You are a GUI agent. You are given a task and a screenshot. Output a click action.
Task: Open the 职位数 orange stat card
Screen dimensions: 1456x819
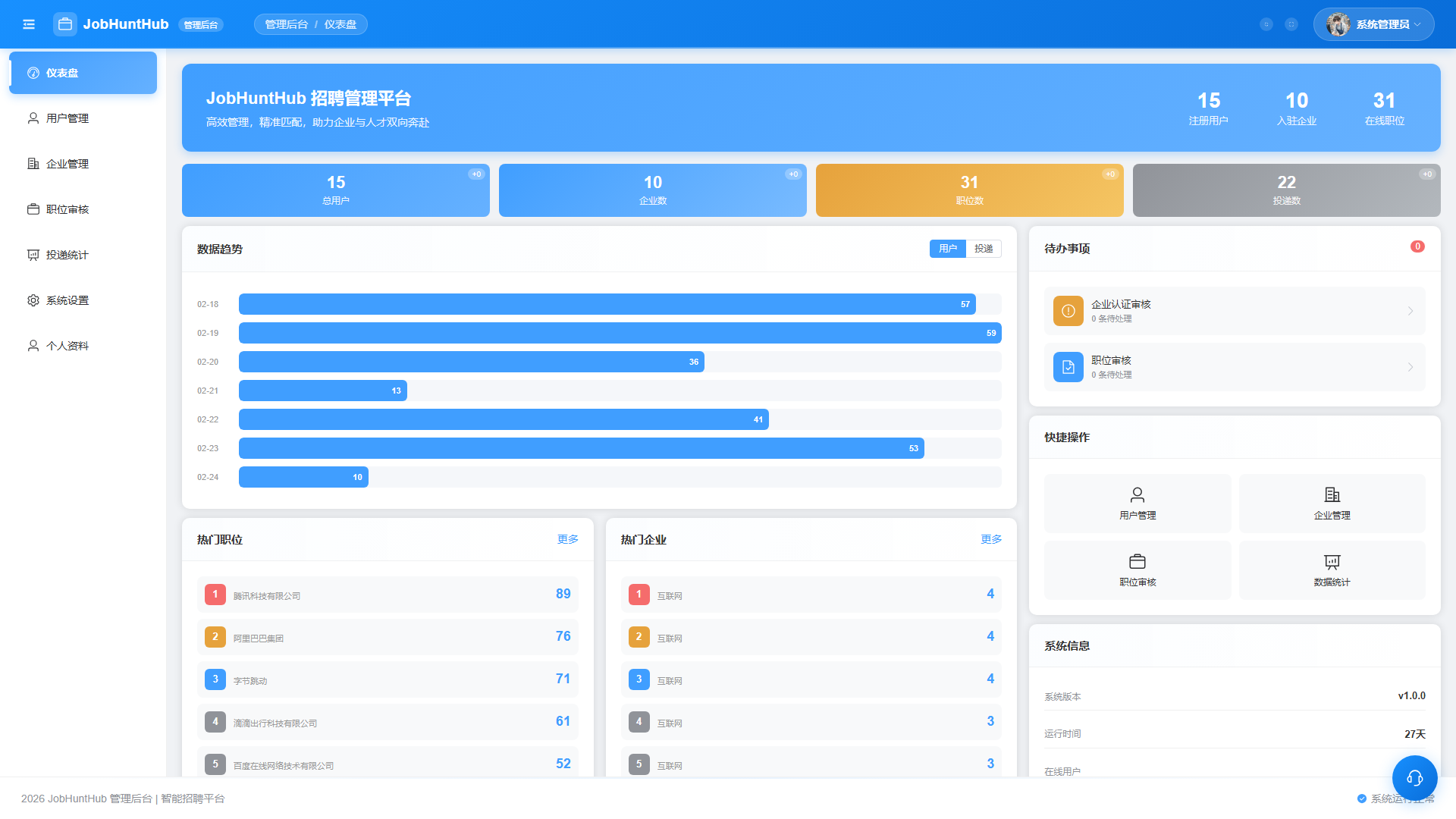[970, 190]
